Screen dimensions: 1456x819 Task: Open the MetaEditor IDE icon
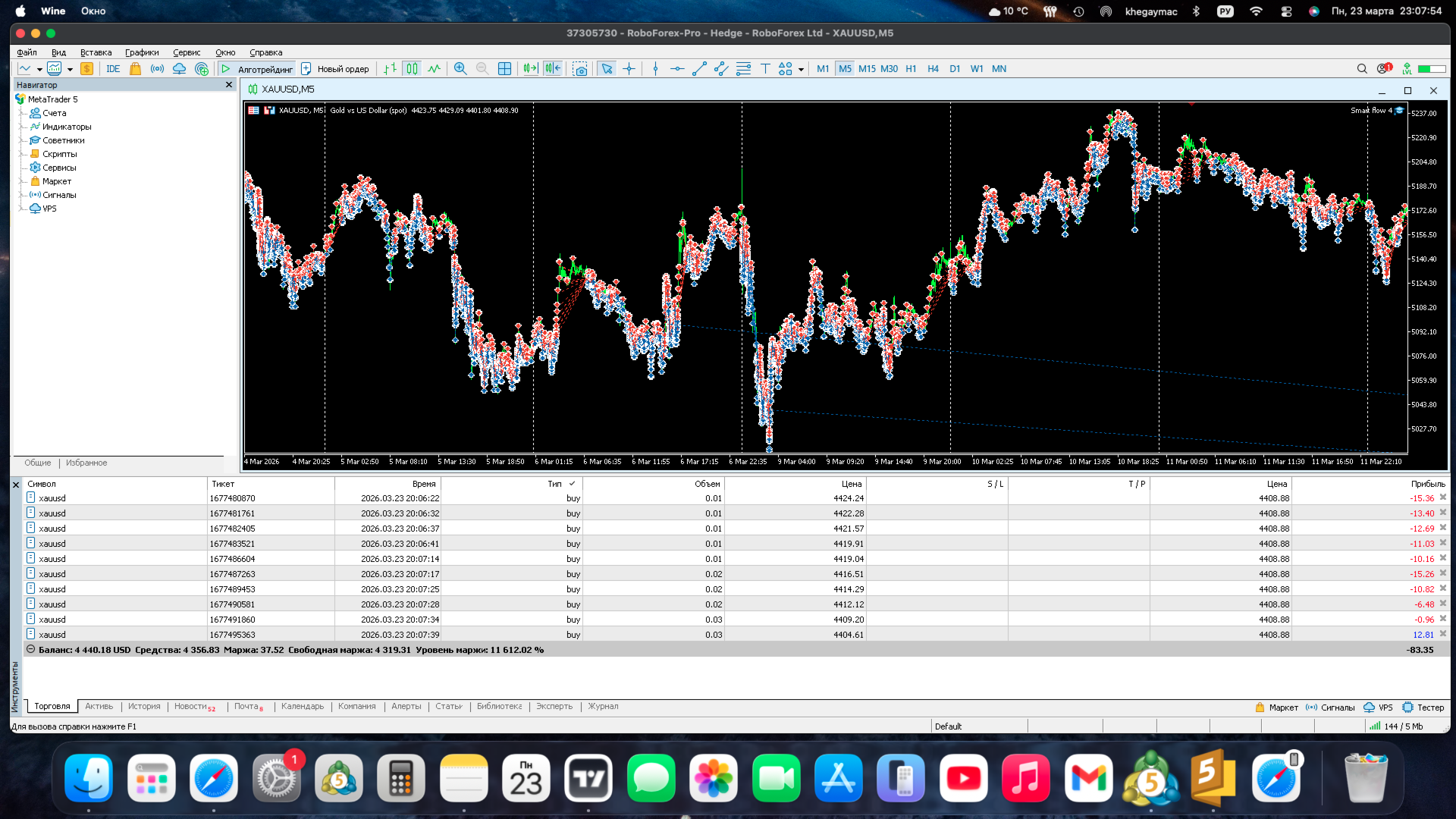[113, 69]
